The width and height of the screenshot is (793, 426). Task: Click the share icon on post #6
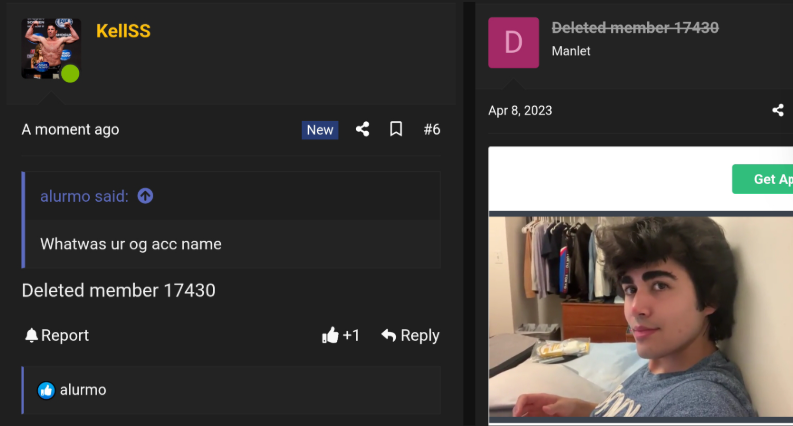[x=362, y=129]
